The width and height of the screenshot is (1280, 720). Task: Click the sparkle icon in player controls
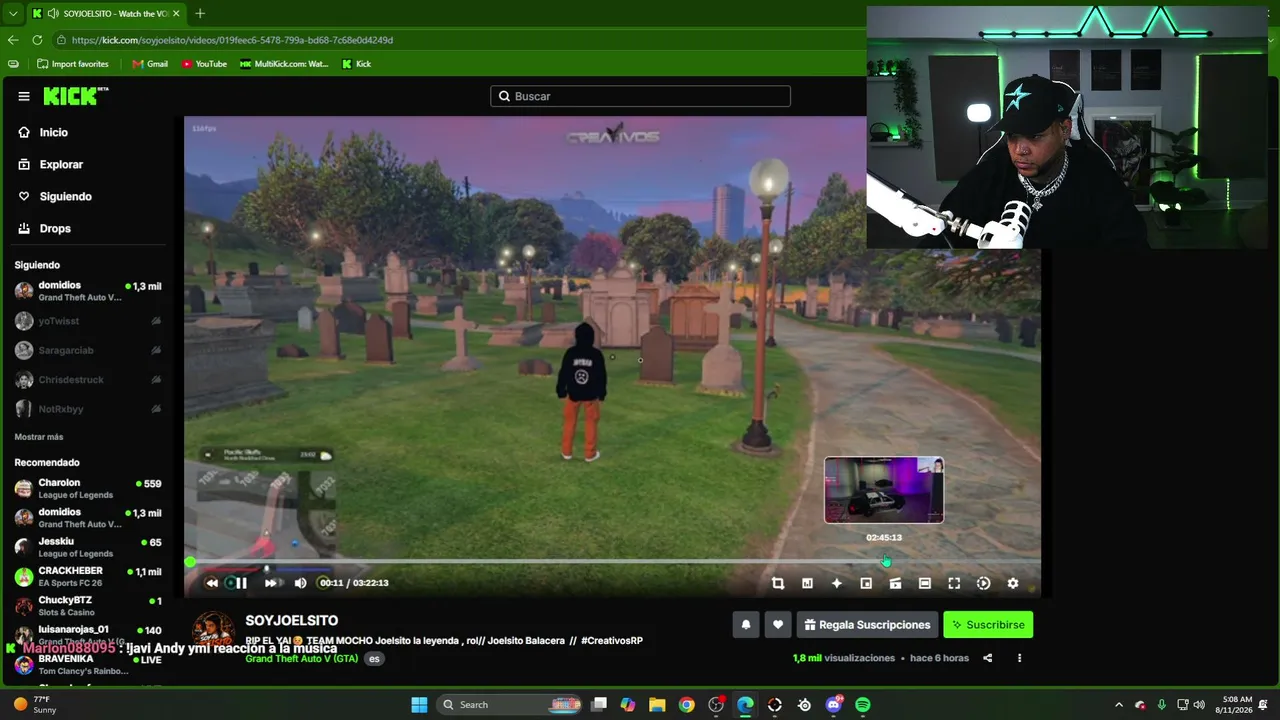[x=837, y=583]
